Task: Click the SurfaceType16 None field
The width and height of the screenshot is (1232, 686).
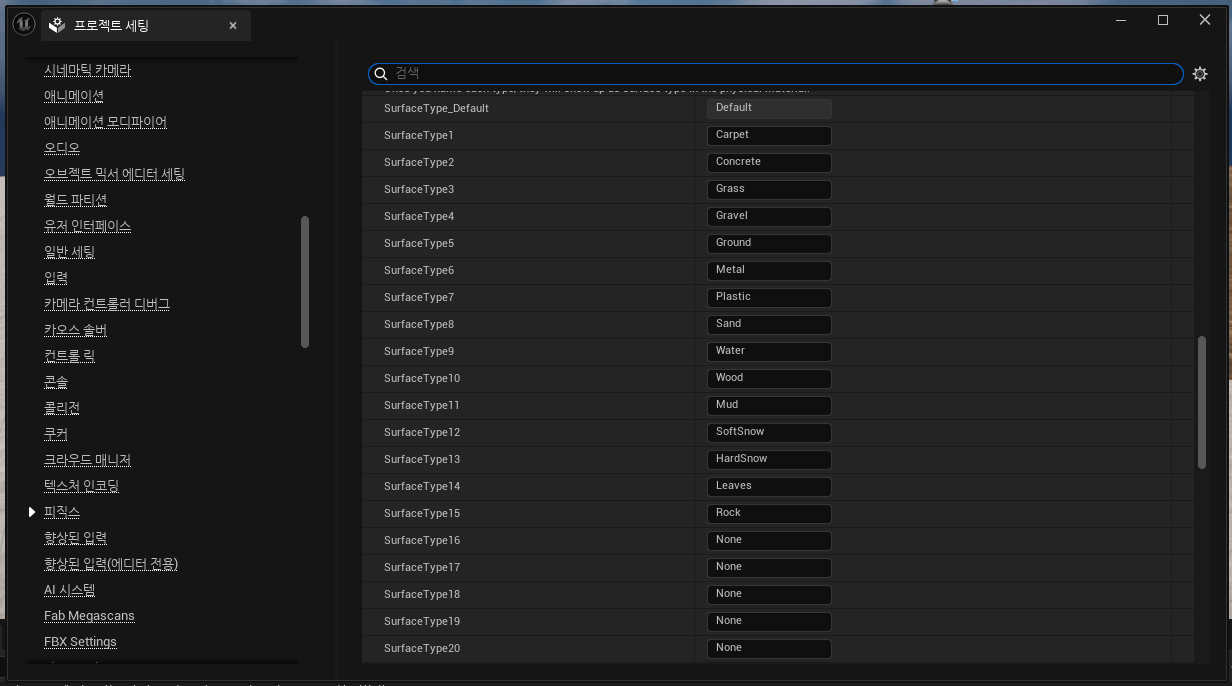Action: 769,540
